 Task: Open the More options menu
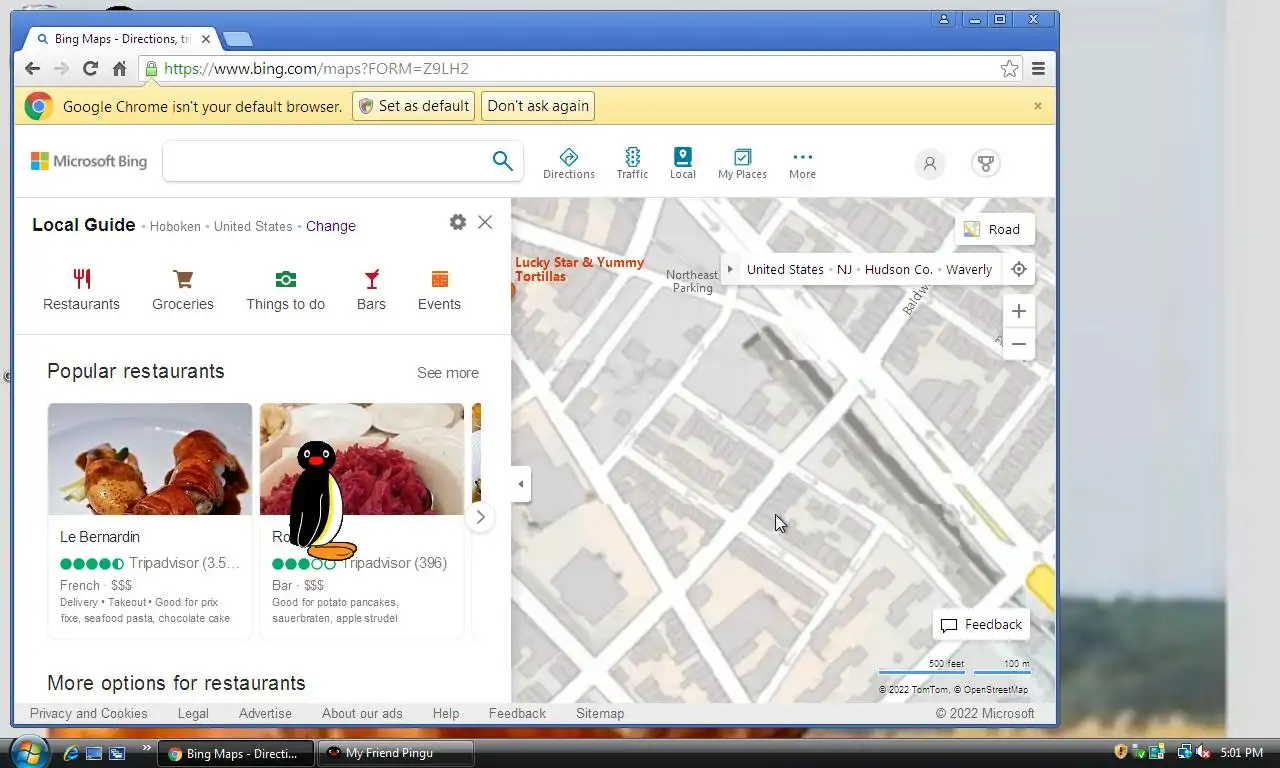pyautogui.click(x=802, y=164)
